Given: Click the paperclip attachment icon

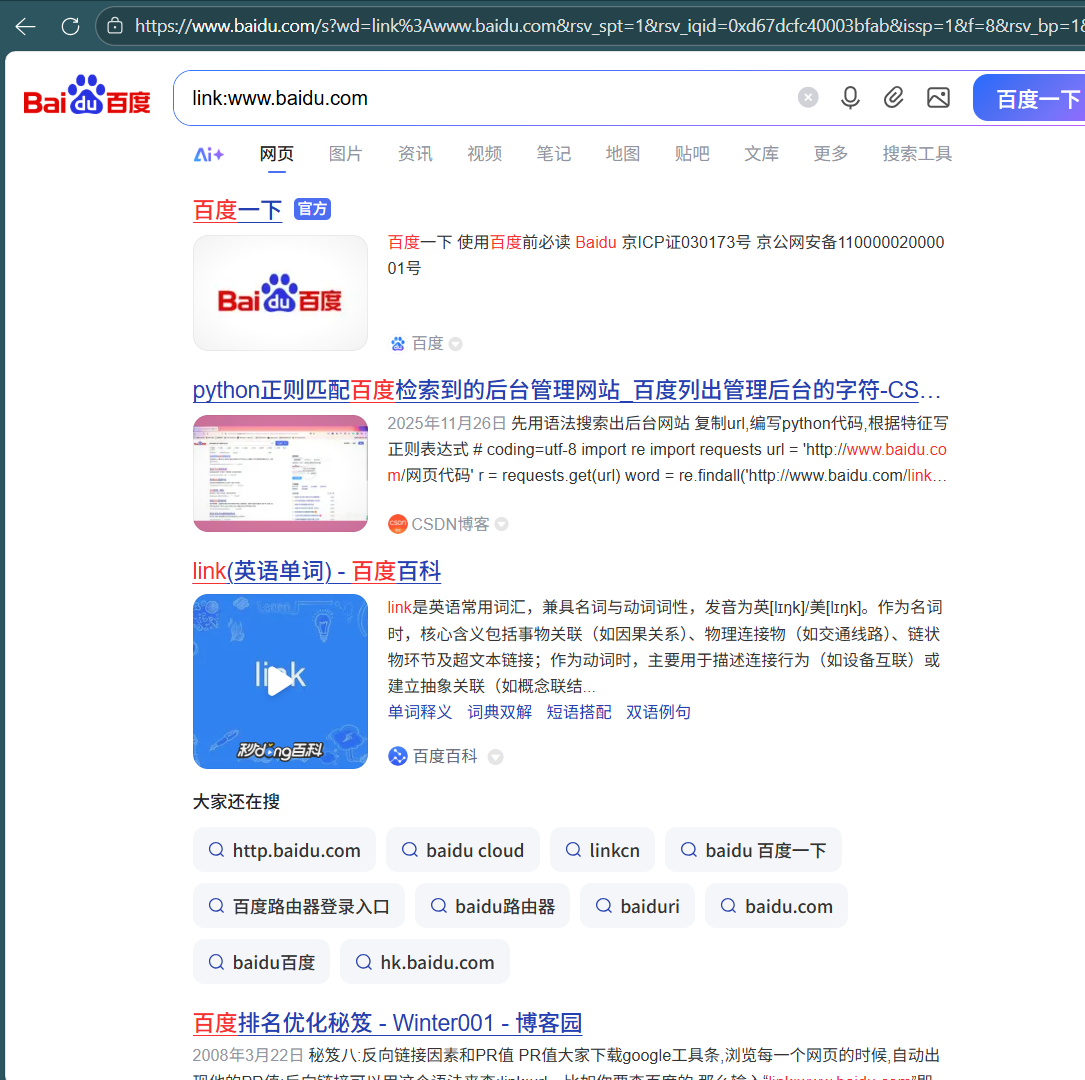Looking at the screenshot, I should coord(894,97).
